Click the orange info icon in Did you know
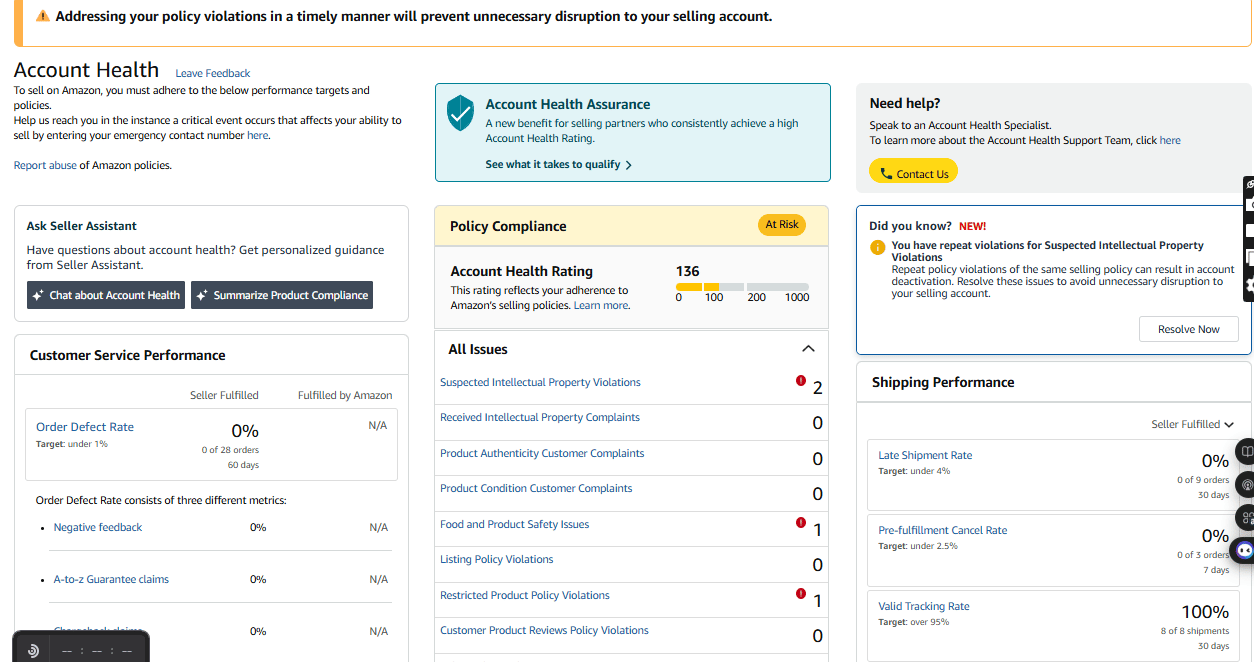 [877, 247]
